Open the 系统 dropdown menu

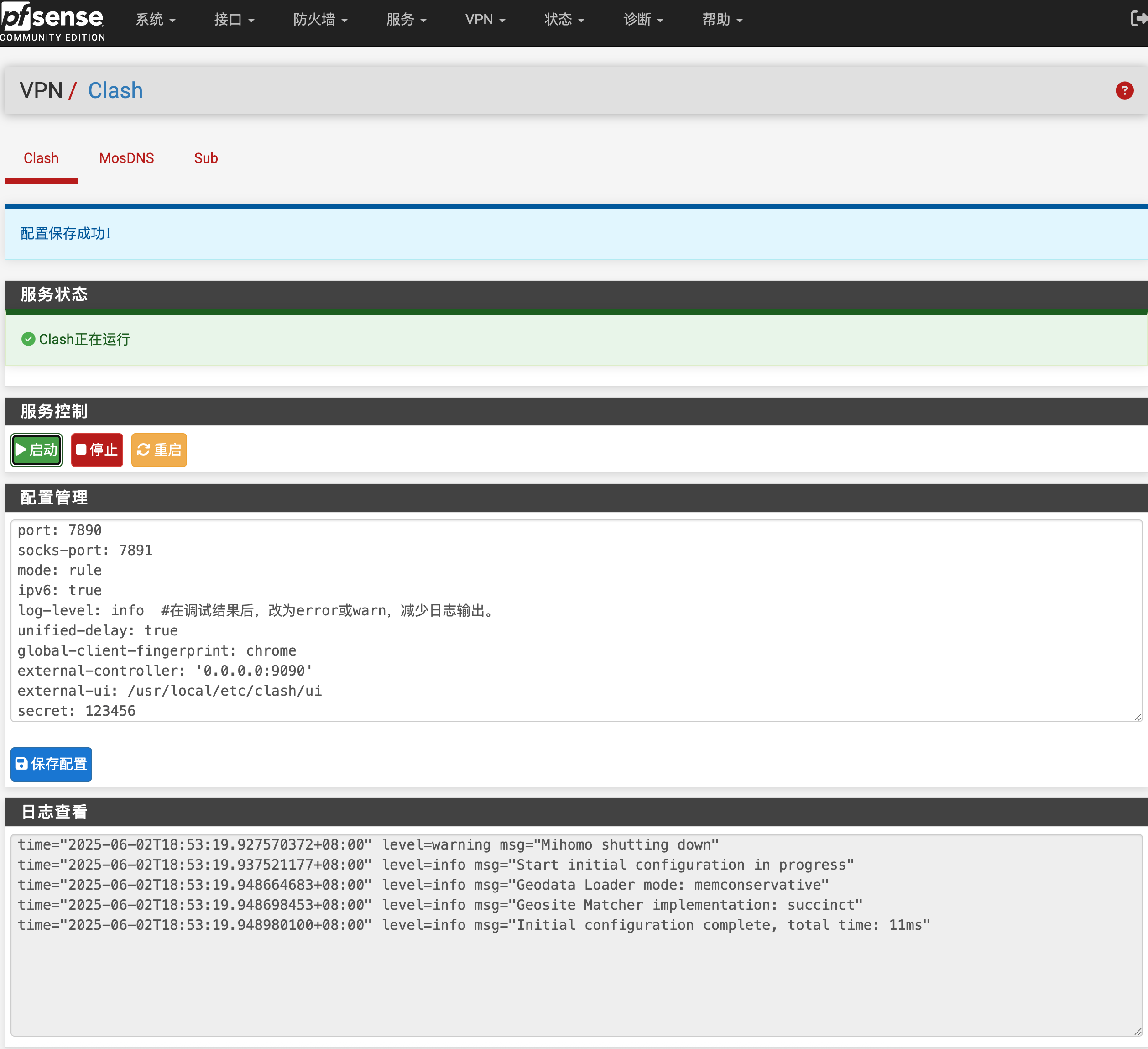coord(155,19)
